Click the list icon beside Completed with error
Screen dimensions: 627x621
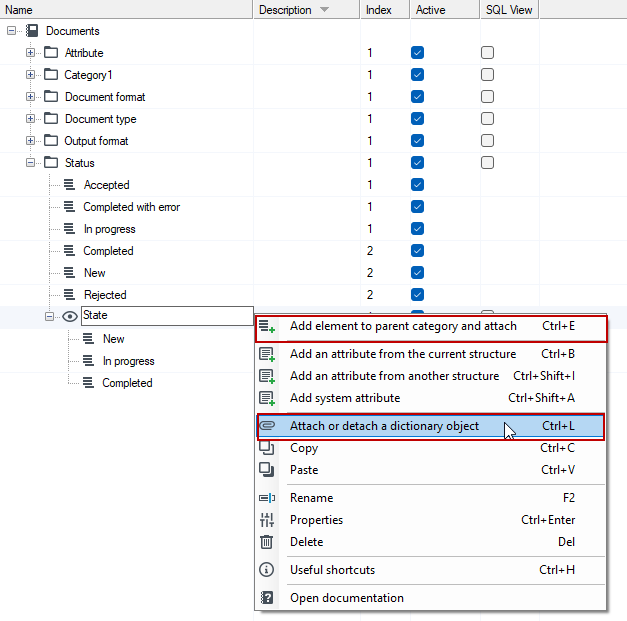click(x=69, y=206)
